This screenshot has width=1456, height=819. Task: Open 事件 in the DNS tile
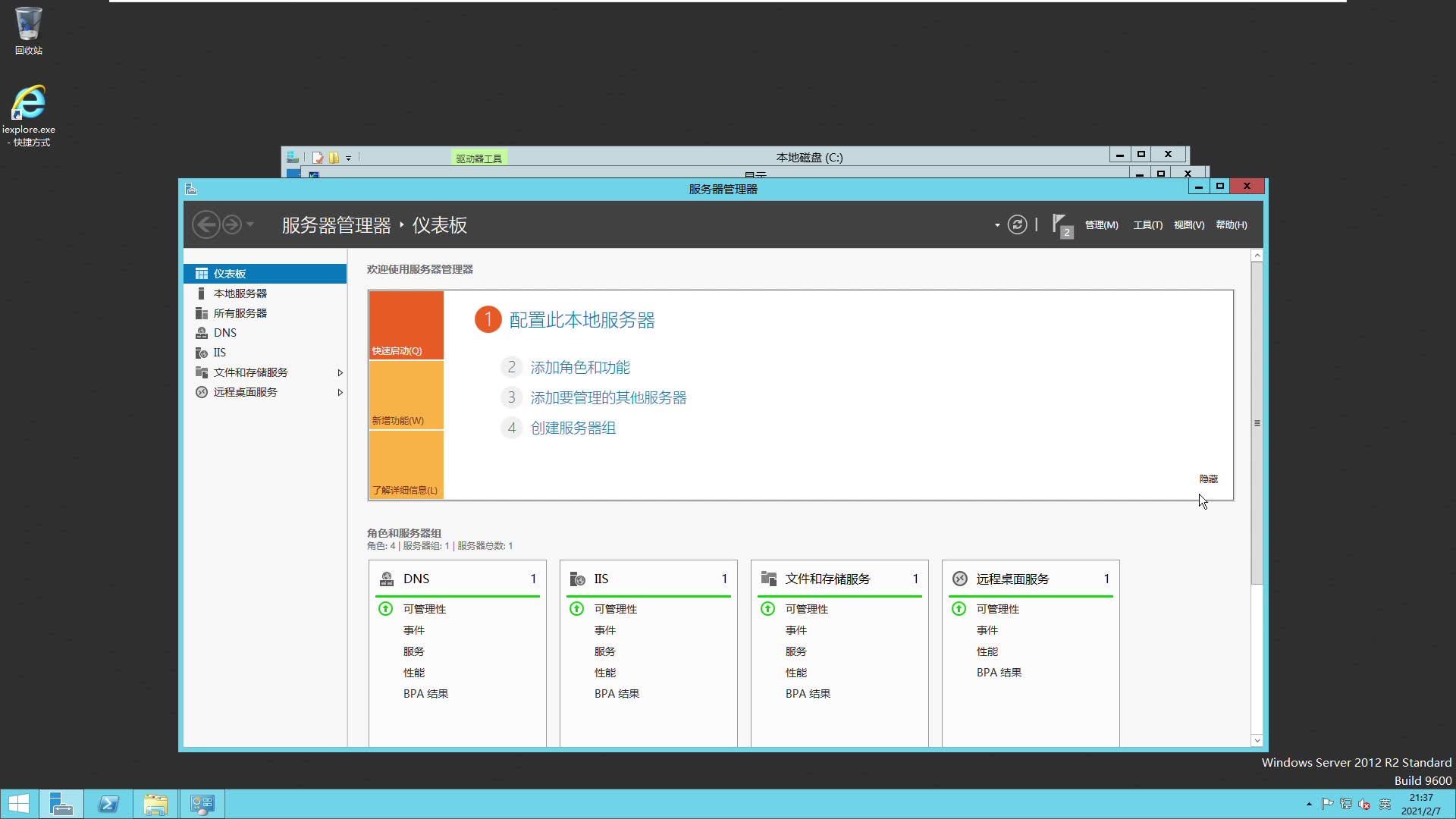tap(414, 630)
